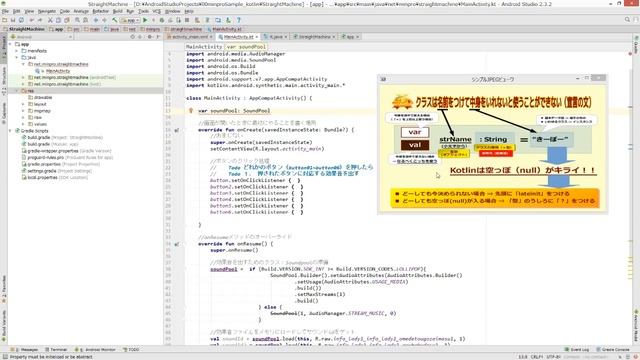Image resolution: width=640 pixels, height=360 pixels.
Task: Click the Undo toolbar icon
Action: click(31, 20)
